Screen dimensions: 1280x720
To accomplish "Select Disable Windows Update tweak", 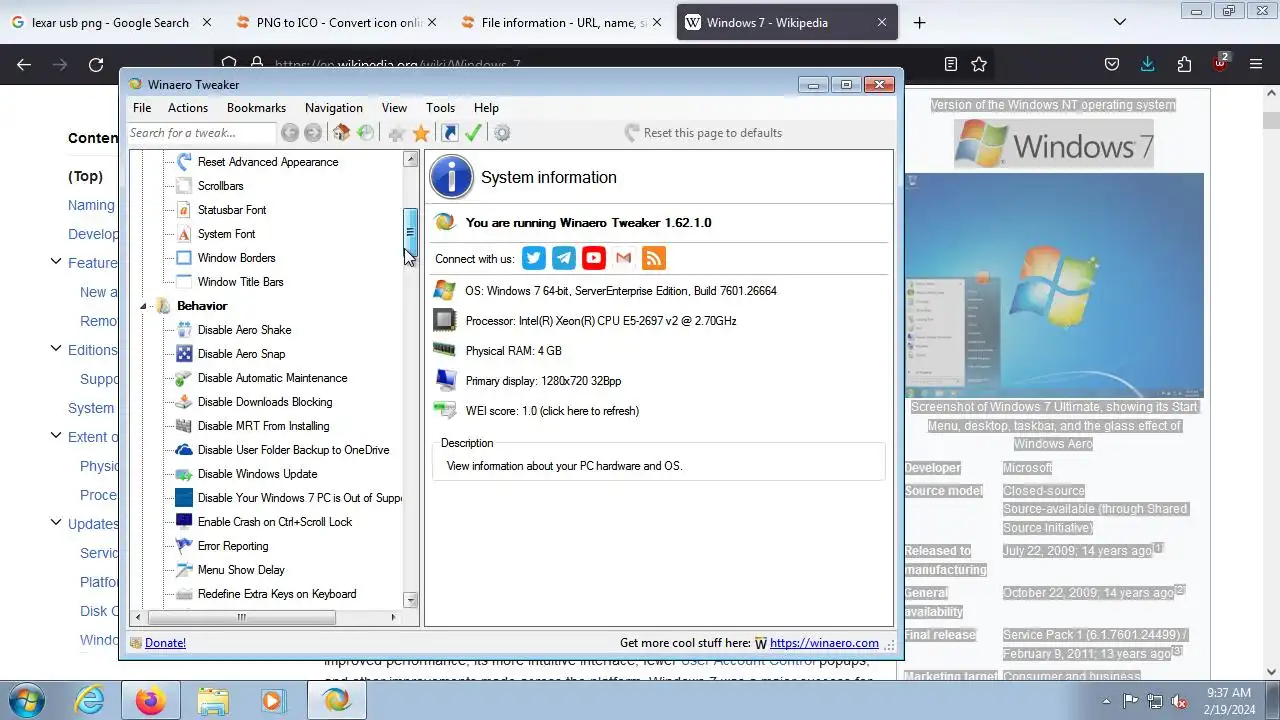I will coord(257,474).
